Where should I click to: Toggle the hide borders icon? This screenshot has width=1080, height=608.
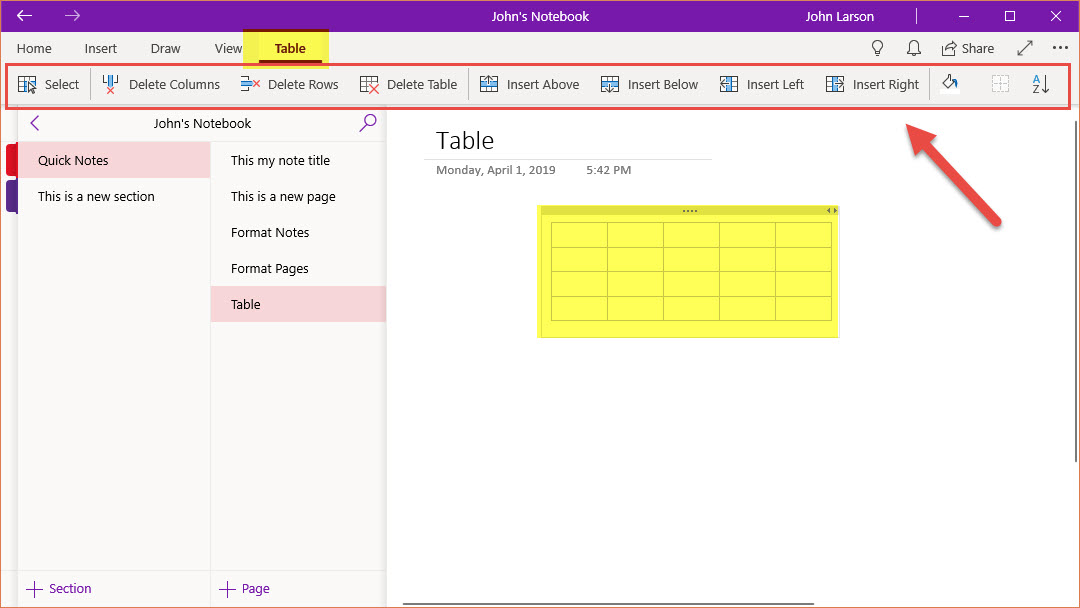[x=1000, y=85]
